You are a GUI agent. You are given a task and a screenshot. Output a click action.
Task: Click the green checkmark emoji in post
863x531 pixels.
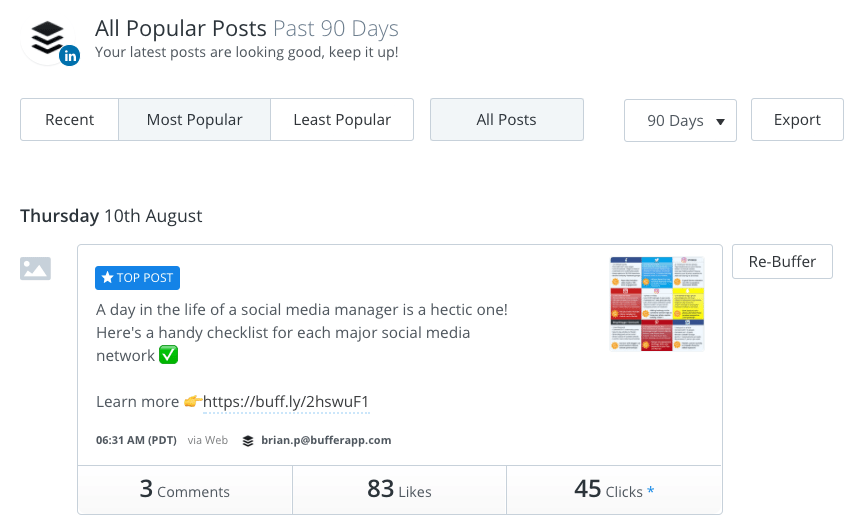[x=168, y=355]
